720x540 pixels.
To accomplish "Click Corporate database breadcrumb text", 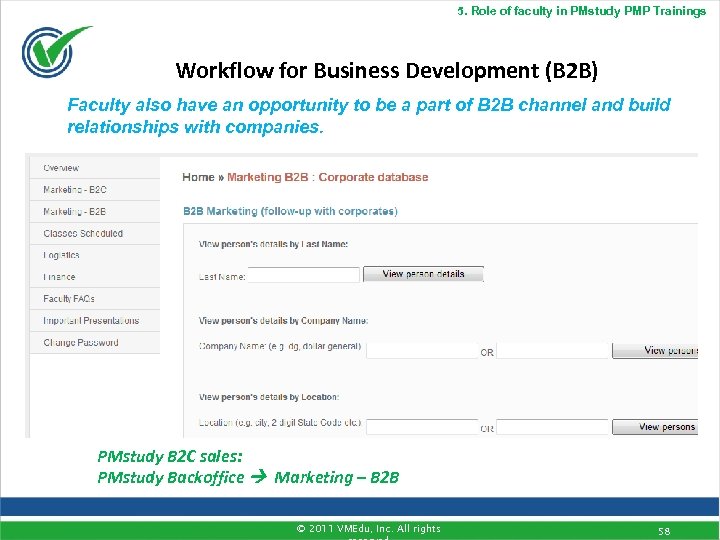I will [373, 177].
